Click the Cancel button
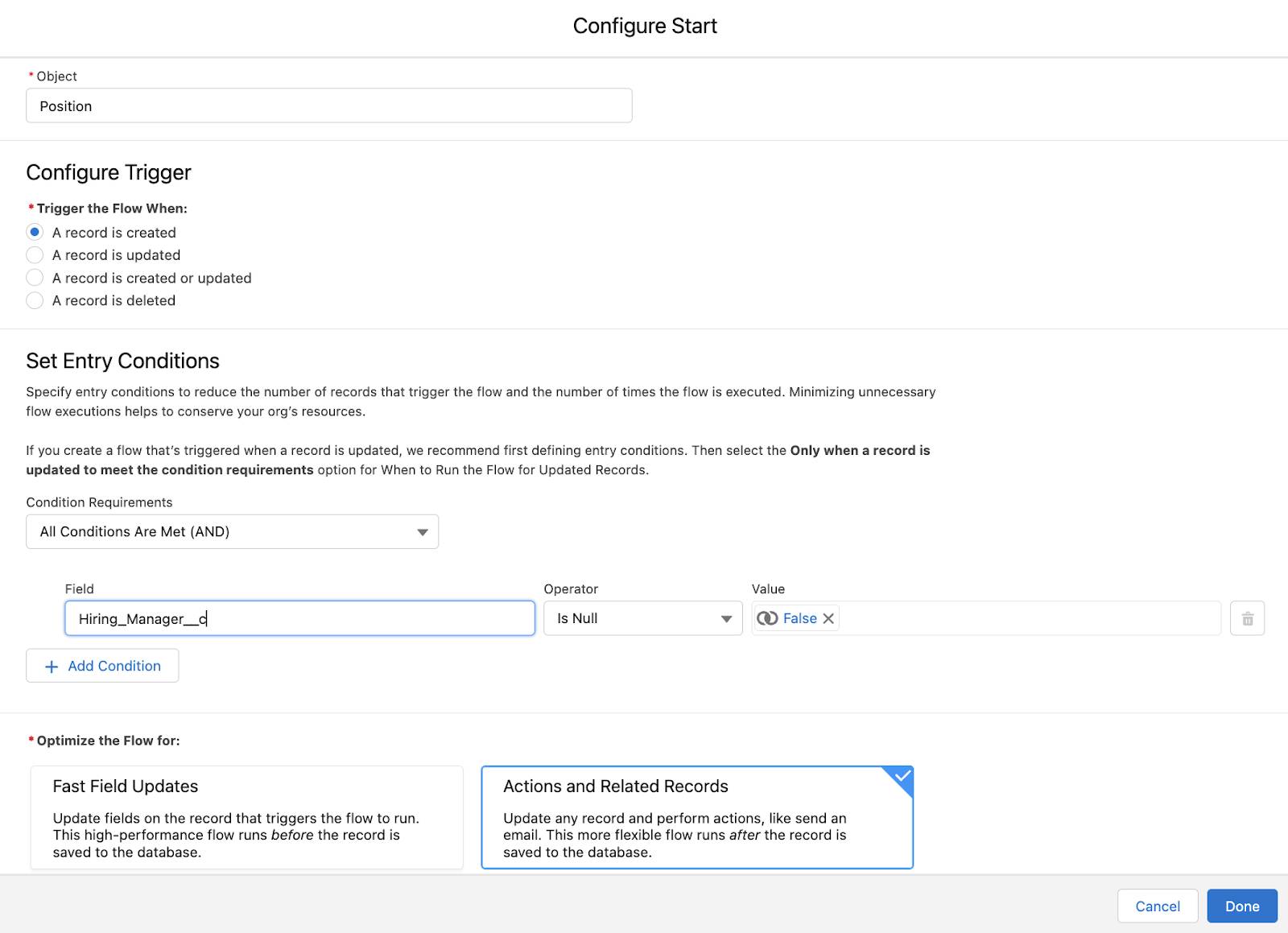 point(1158,906)
